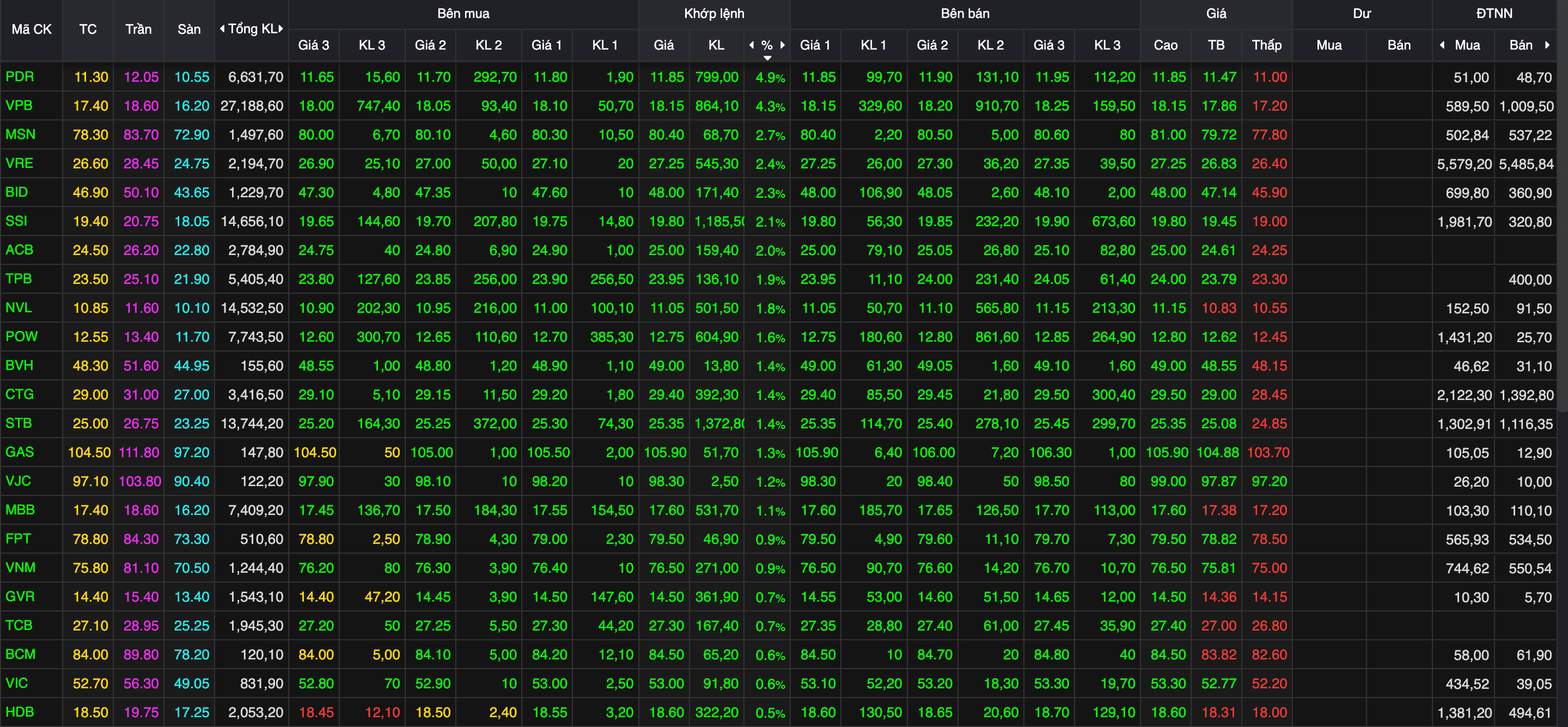The image size is (1568, 727).
Task: Click VJC floor price 90.40
Action: [x=191, y=481]
